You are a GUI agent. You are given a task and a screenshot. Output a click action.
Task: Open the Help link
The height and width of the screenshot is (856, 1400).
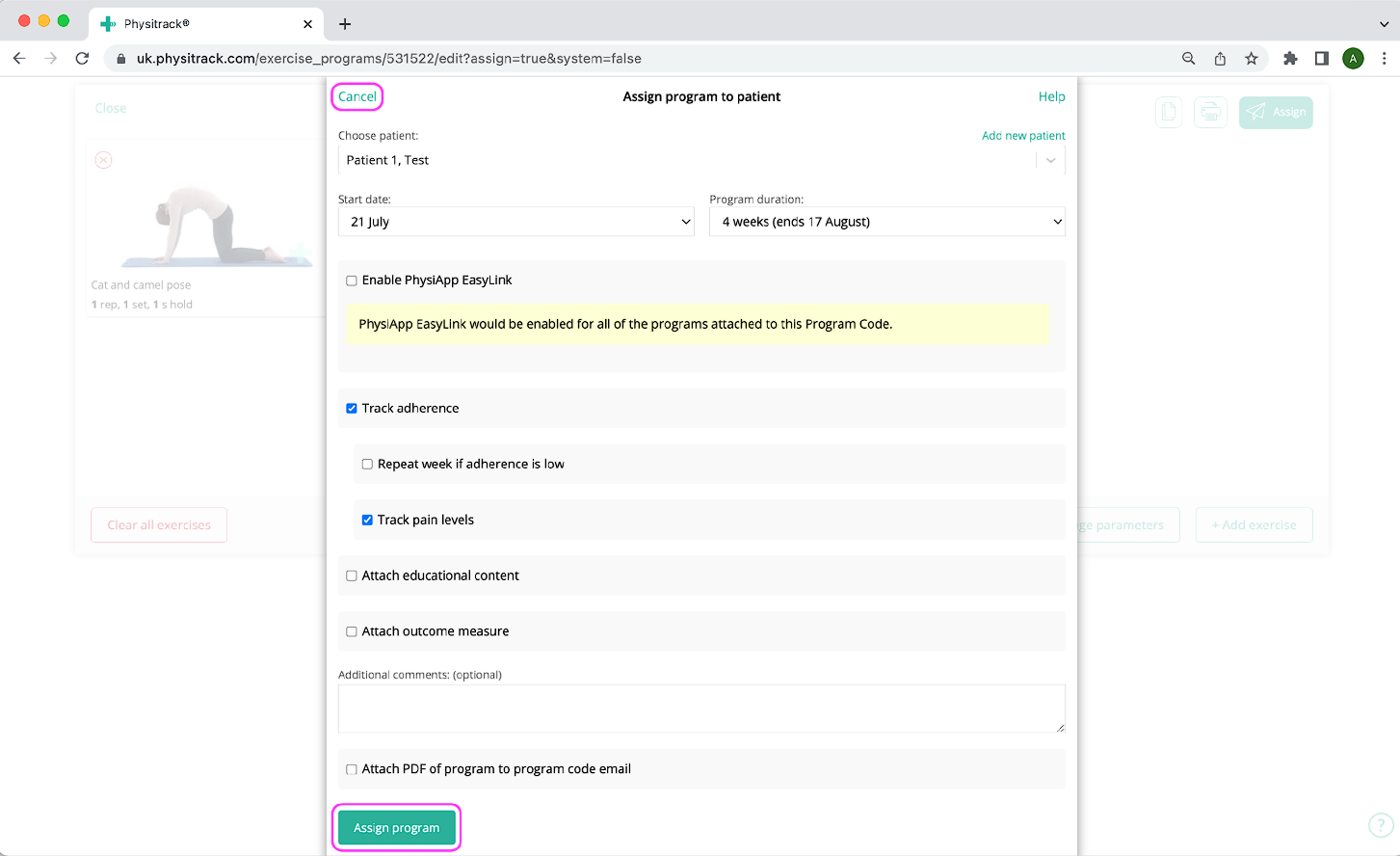pos(1051,96)
